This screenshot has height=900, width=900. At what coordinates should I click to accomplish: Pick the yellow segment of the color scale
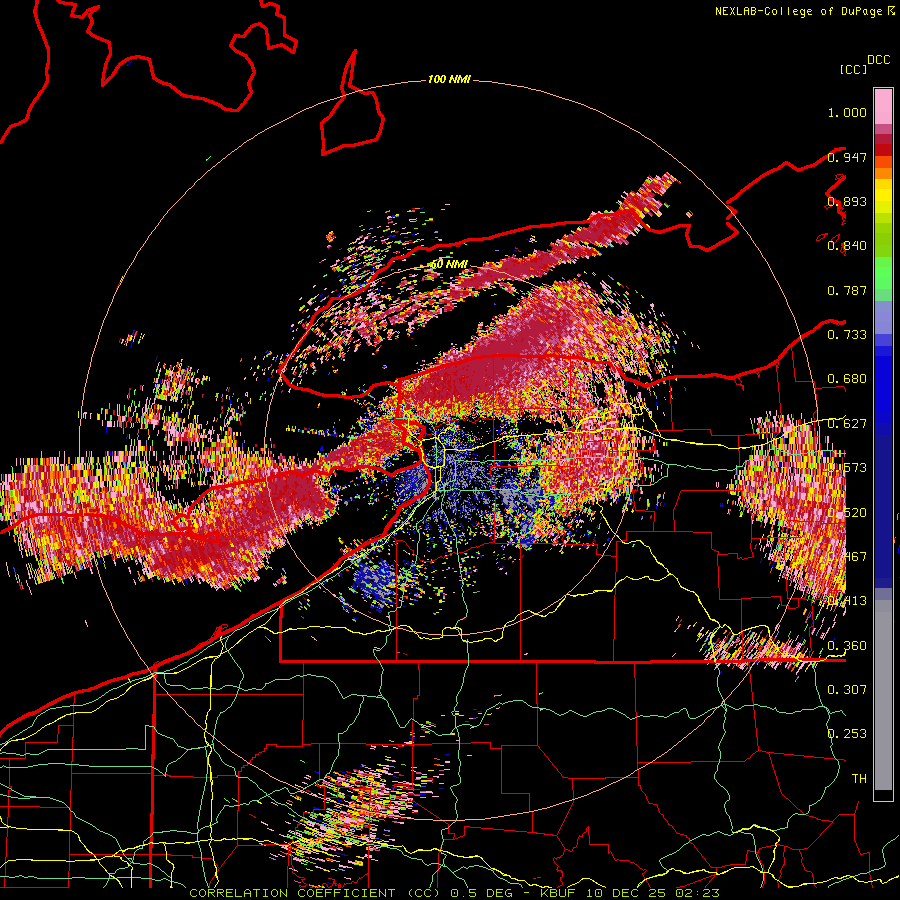tap(883, 197)
